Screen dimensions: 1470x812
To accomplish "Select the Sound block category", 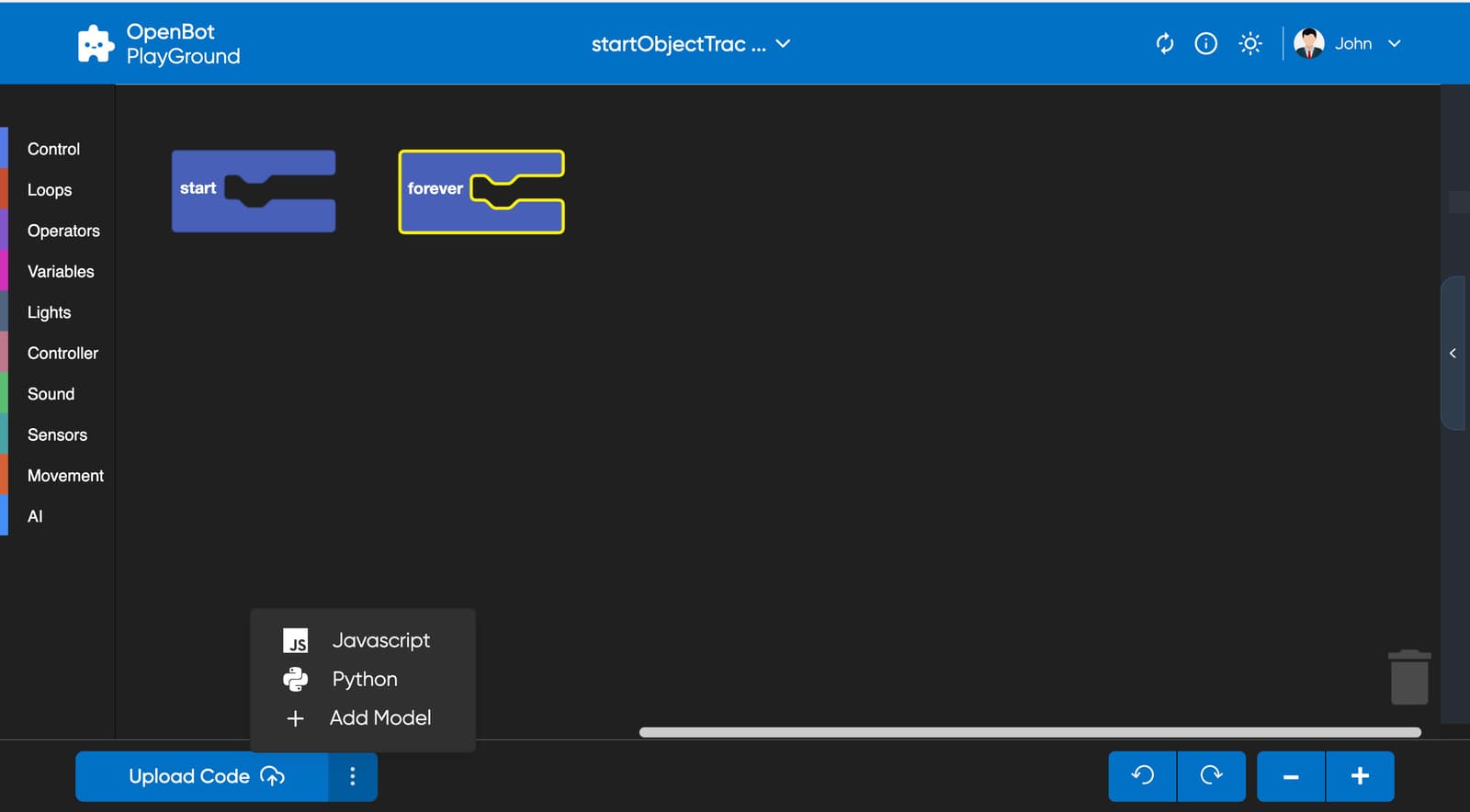I will pyautogui.click(x=51, y=394).
